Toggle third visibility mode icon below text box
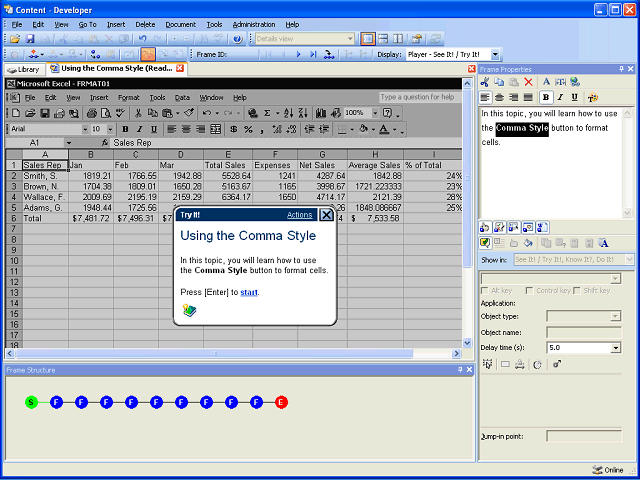 [513, 227]
